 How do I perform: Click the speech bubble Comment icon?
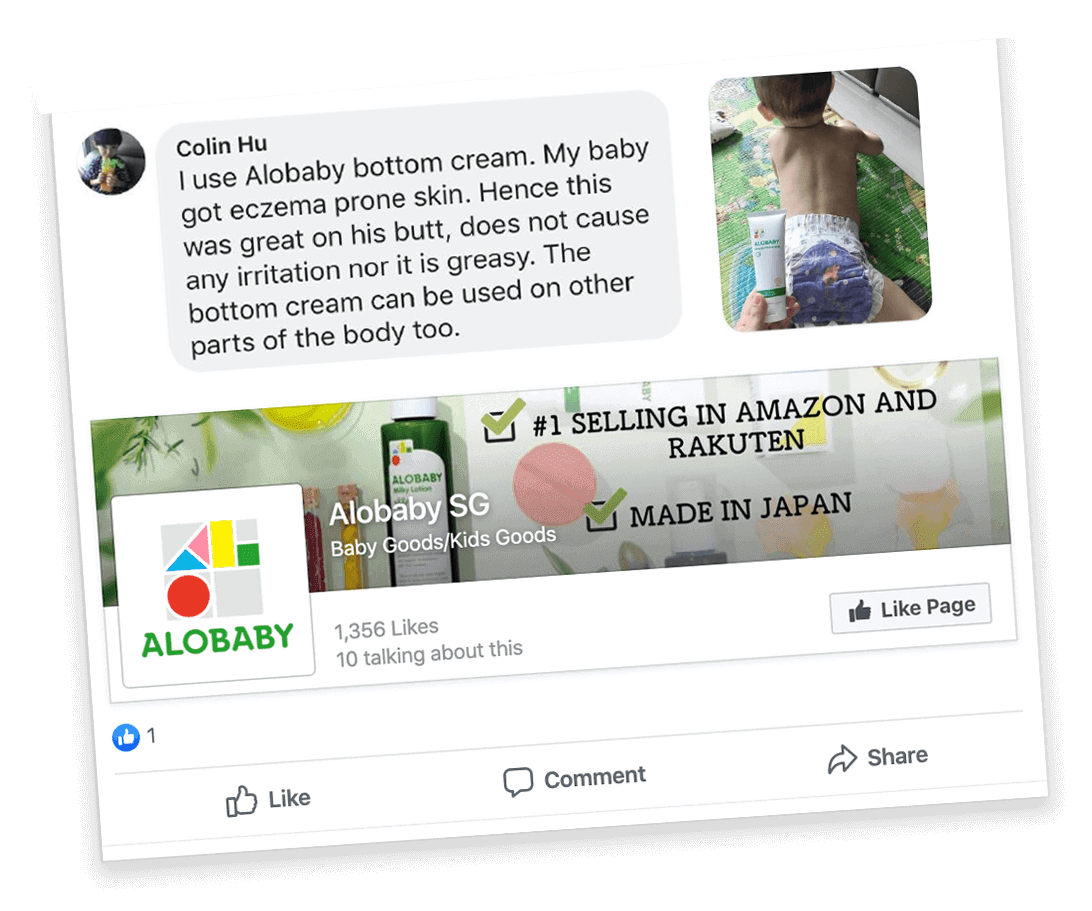518,781
